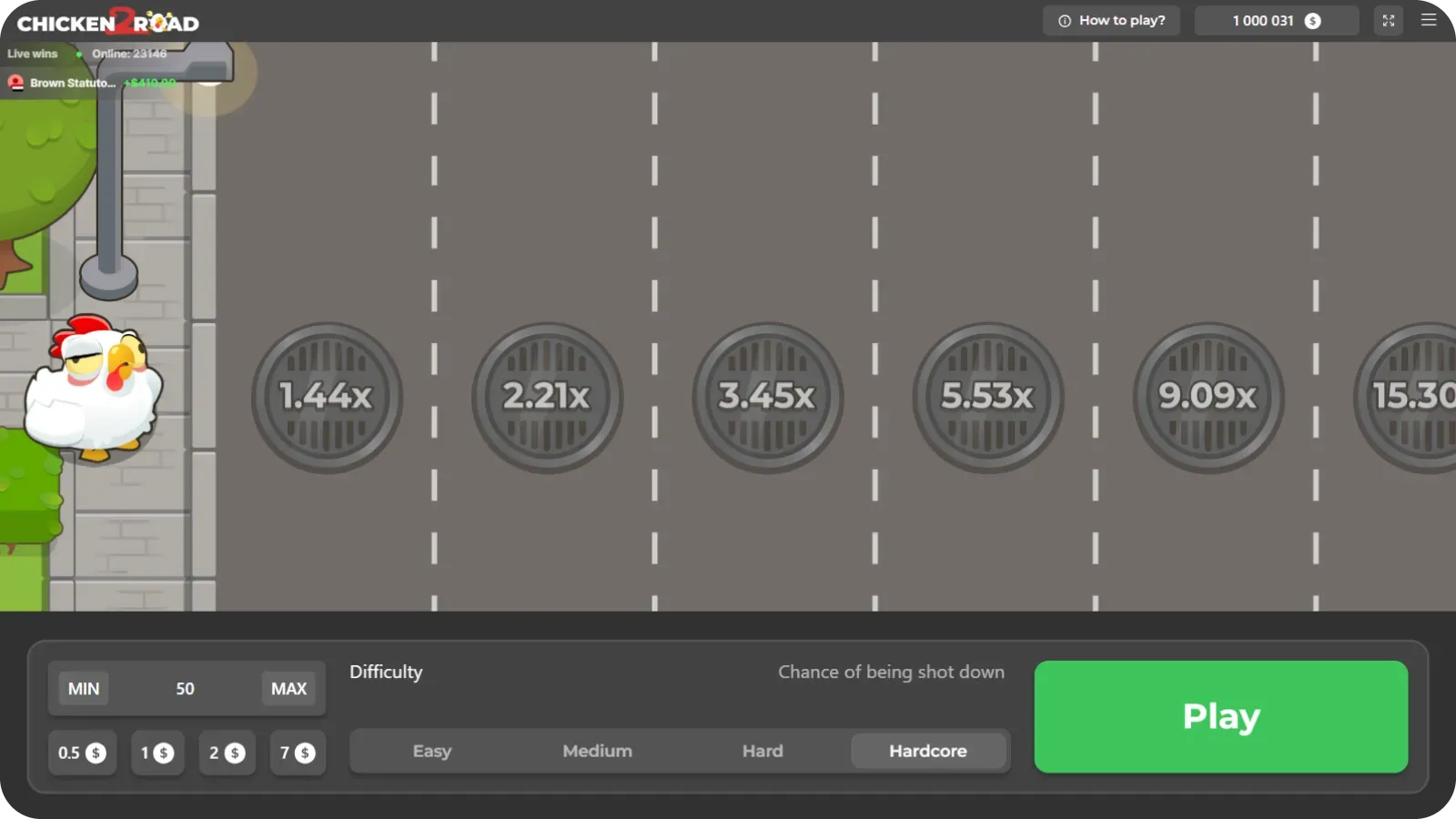The height and width of the screenshot is (819, 1456).
Task: Switch difficulty to Easy
Action: pyautogui.click(x=432, y=751)
